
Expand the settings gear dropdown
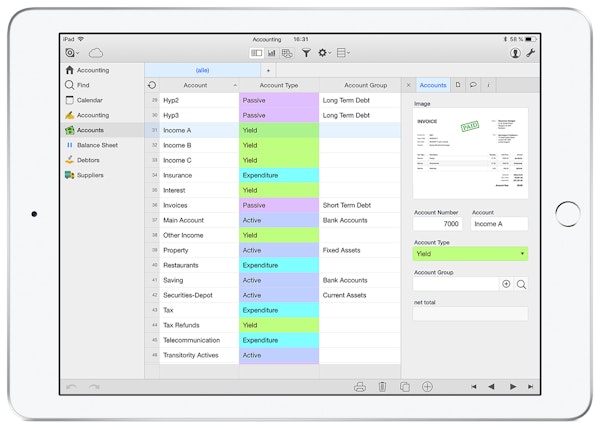coord(324,52)
